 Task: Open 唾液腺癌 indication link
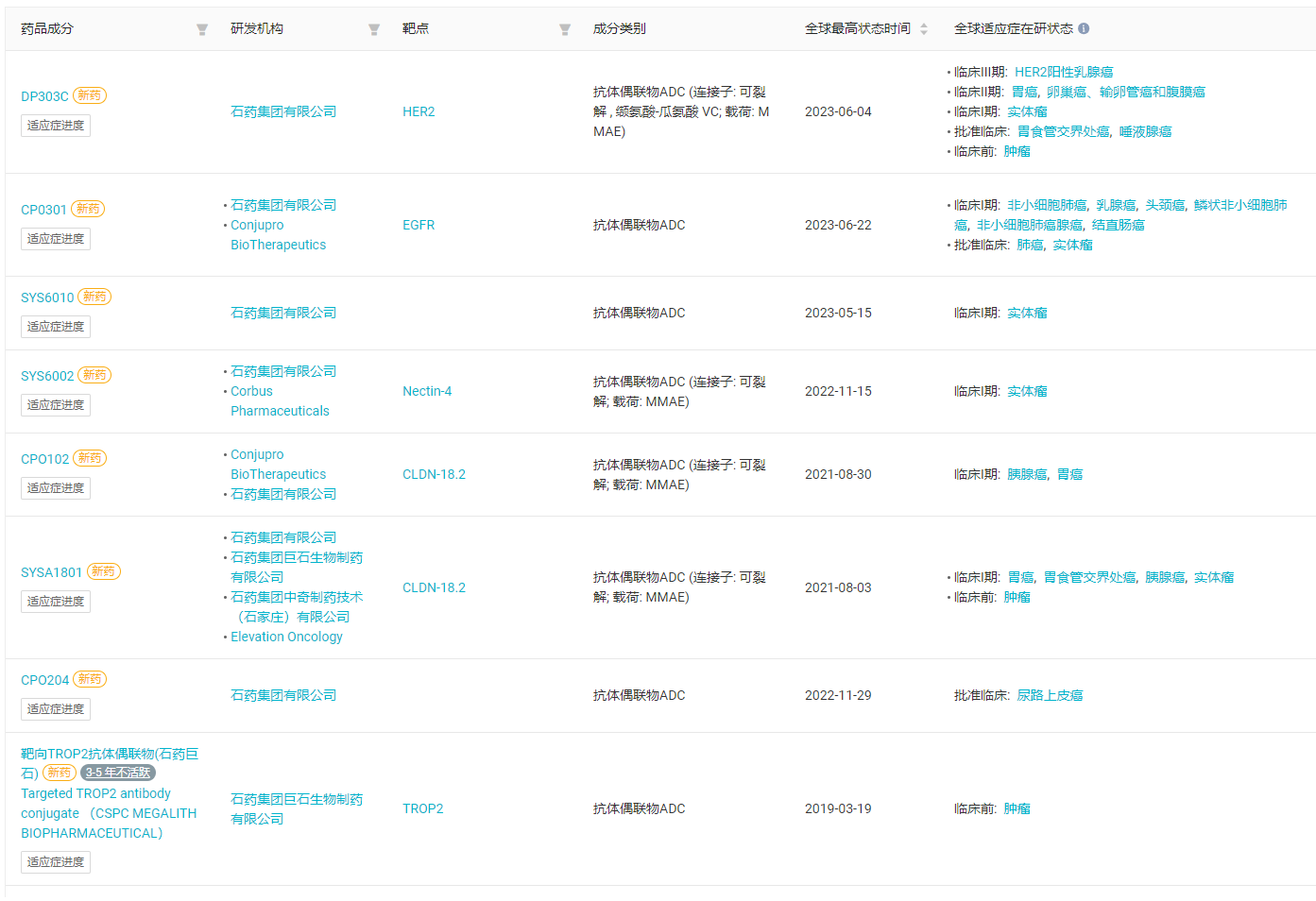click(1145, 131)
